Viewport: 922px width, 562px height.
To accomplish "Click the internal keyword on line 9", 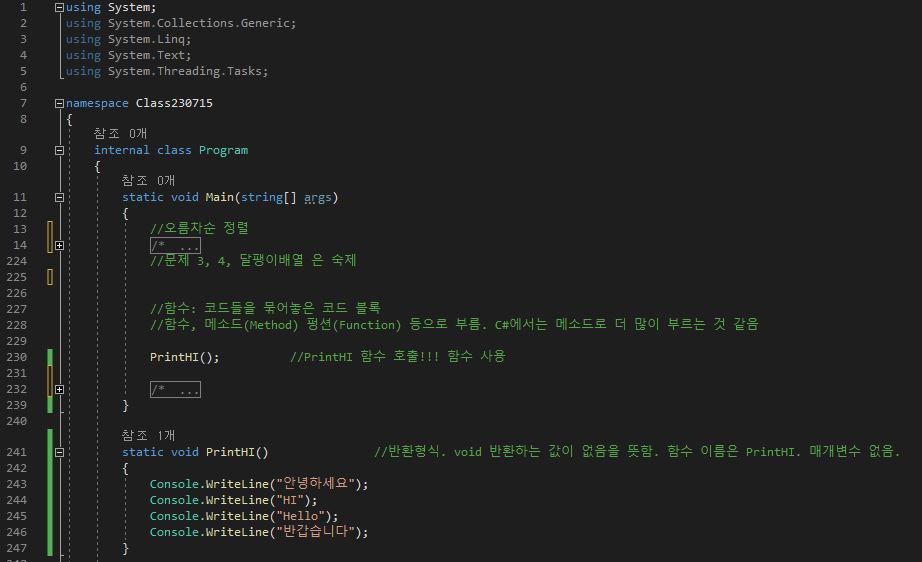I will click(122, 150).
